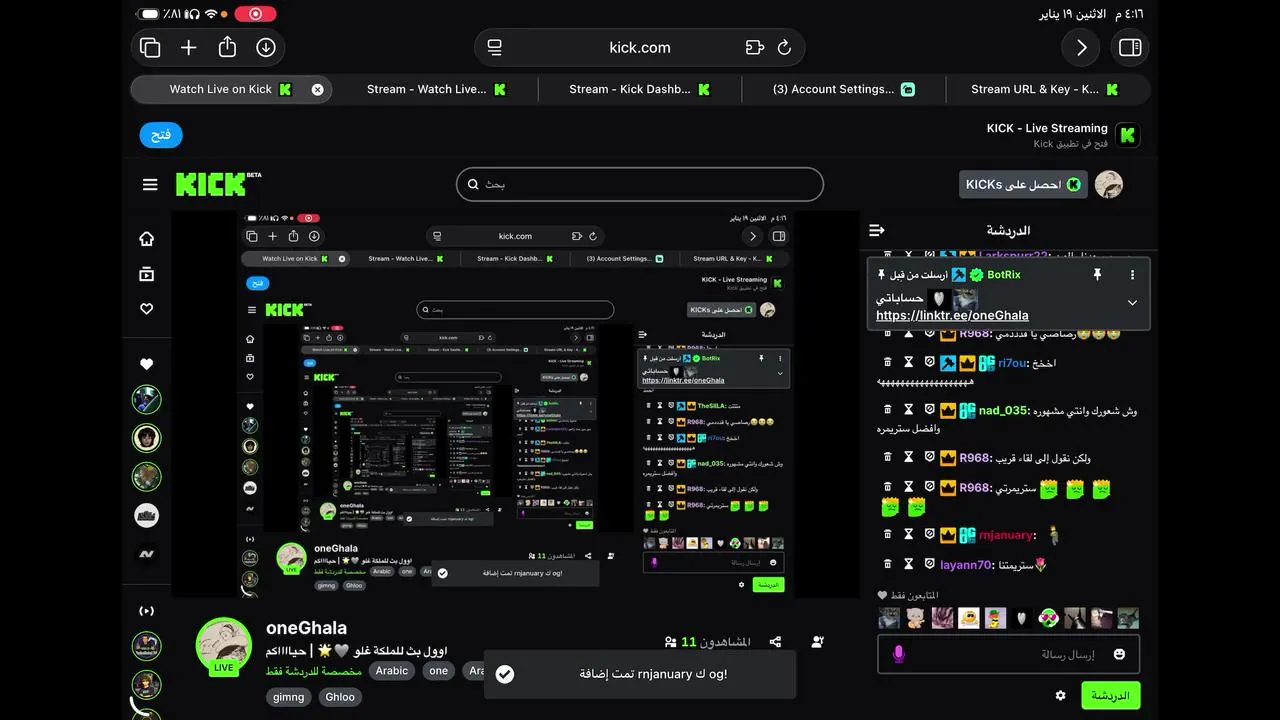Open second followed channel avatar in sidebar
This screenshot has width=1280, height=720.
(x=147, y=438)
